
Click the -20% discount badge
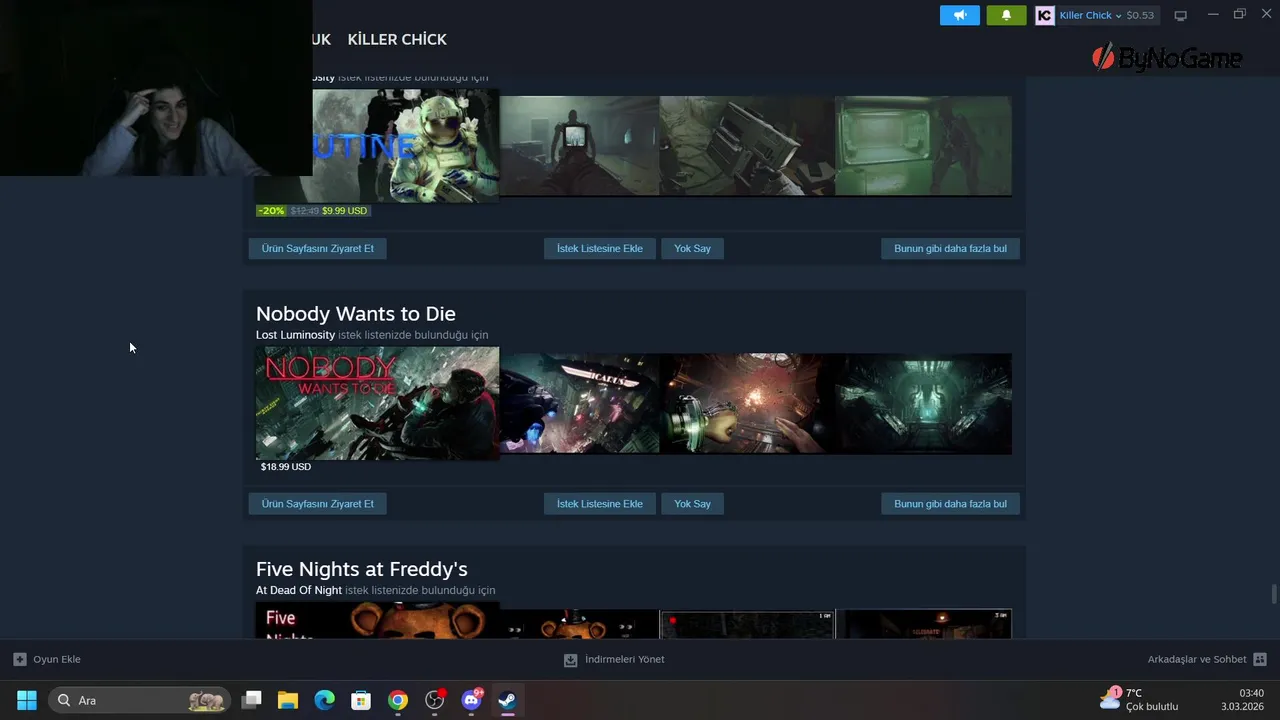click(271, 211)
